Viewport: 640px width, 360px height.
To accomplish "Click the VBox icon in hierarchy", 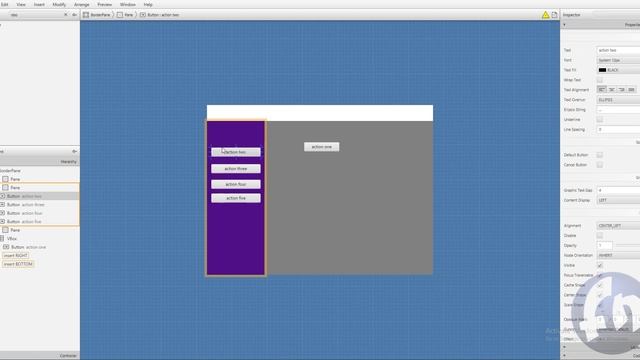I will pyautogui.click(x=2, y=238).
